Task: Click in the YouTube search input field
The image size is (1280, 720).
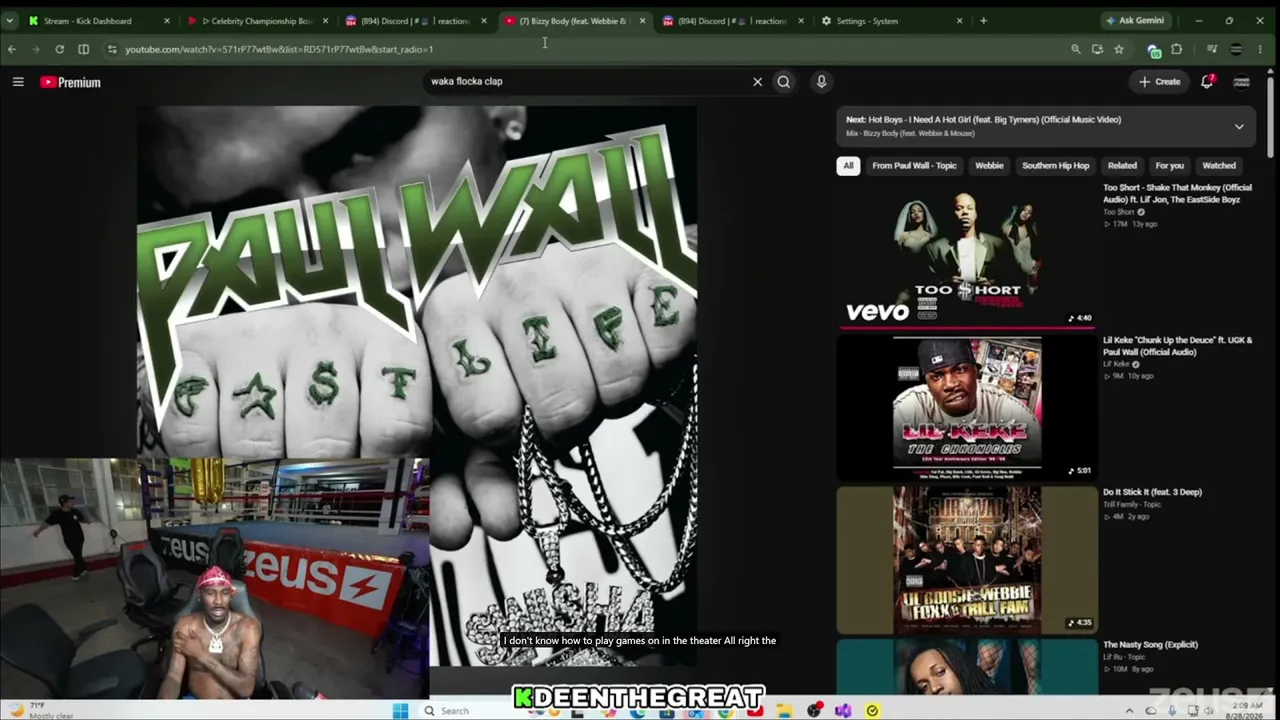Action: pos(585,82)
